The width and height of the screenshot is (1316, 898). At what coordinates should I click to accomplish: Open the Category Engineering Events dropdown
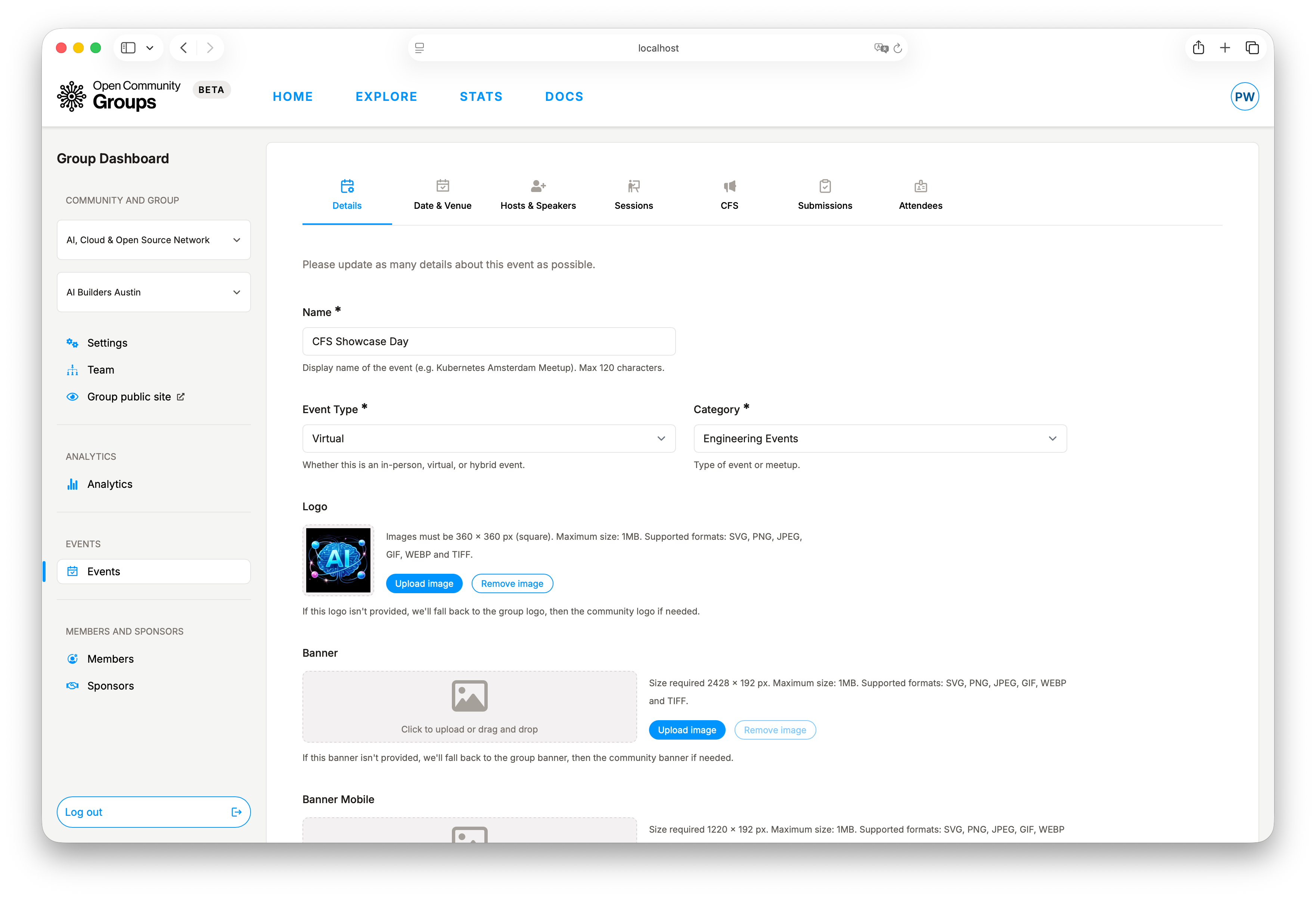click(880, 439)
